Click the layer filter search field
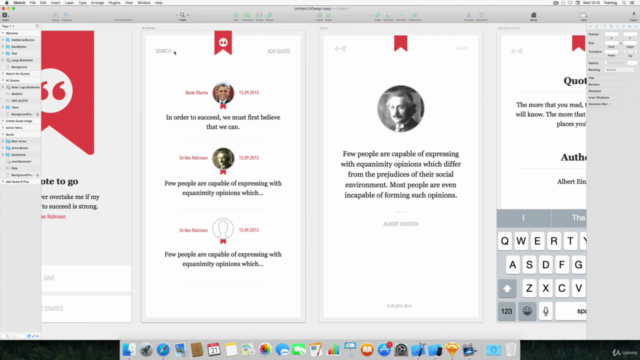The width and height of the screenshot is (640, 360). pyautogui.click(x=14, y=336)
